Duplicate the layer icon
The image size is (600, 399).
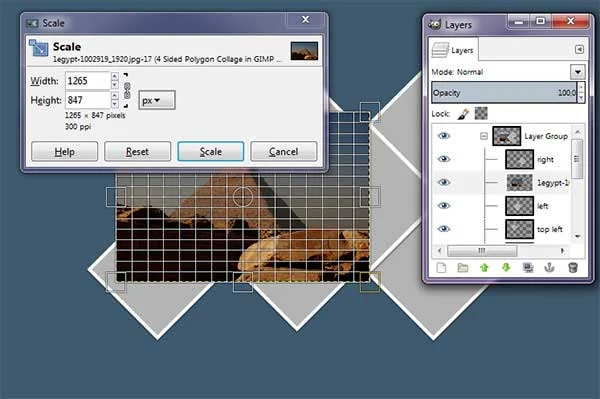click(x=528, y=267)
